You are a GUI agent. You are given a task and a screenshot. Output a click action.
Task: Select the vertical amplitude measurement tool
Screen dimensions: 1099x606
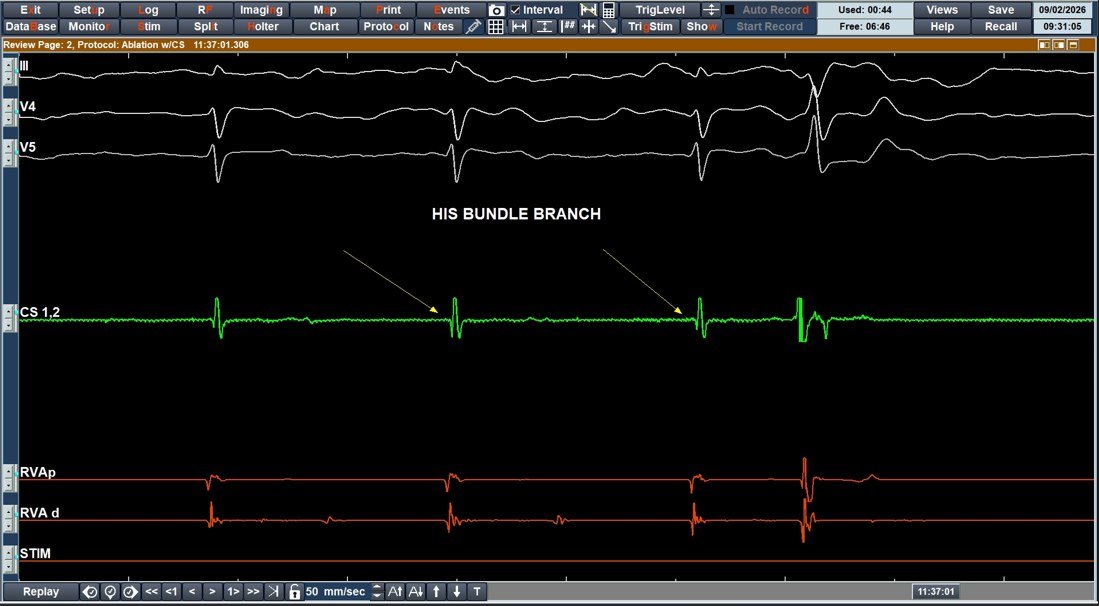coord(545,27)
